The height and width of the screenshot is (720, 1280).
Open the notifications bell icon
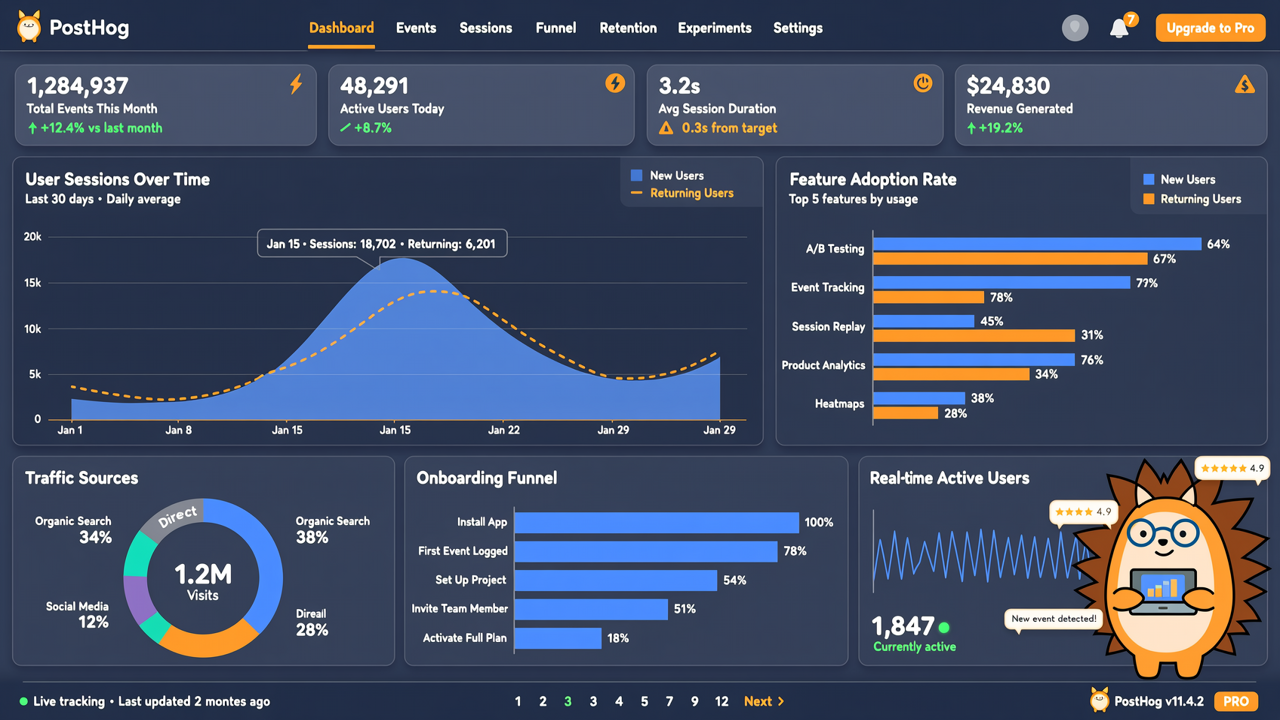pyautogui.click(x=1119, y=28)
